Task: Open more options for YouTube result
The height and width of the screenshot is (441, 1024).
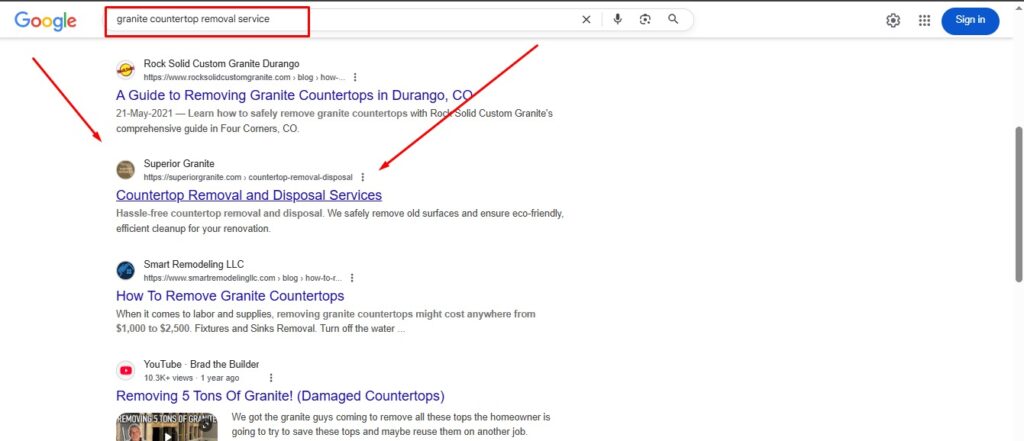Action: [x=271, y=378]
